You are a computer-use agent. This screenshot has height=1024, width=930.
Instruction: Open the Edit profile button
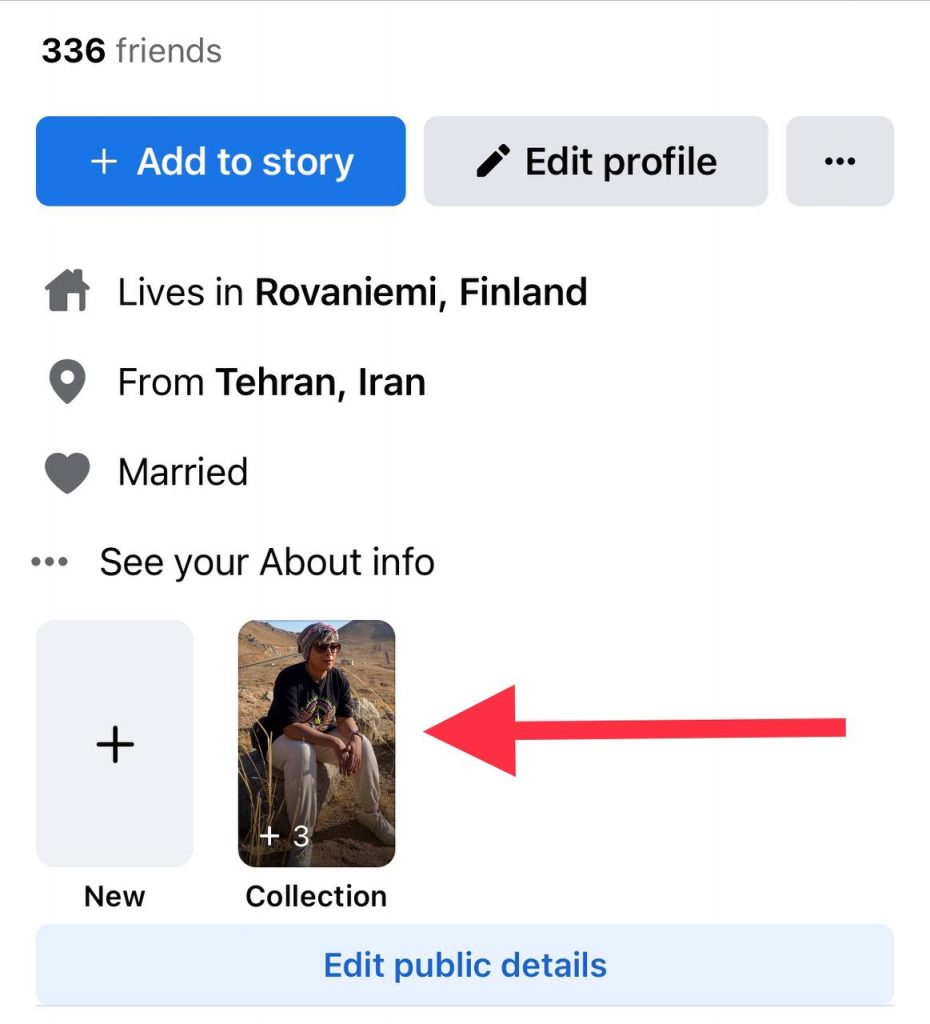coord(595,161)
